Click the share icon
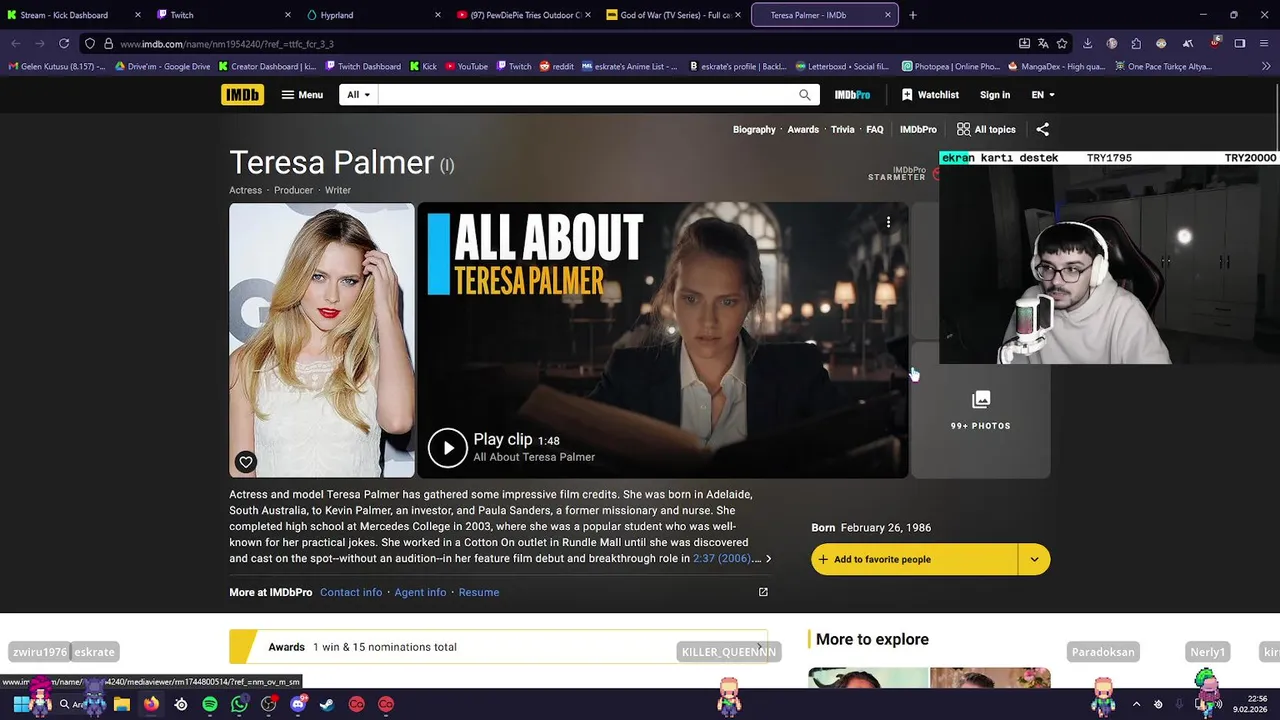The width and height of the screenshot is (1280, 720). (1043, 129)
